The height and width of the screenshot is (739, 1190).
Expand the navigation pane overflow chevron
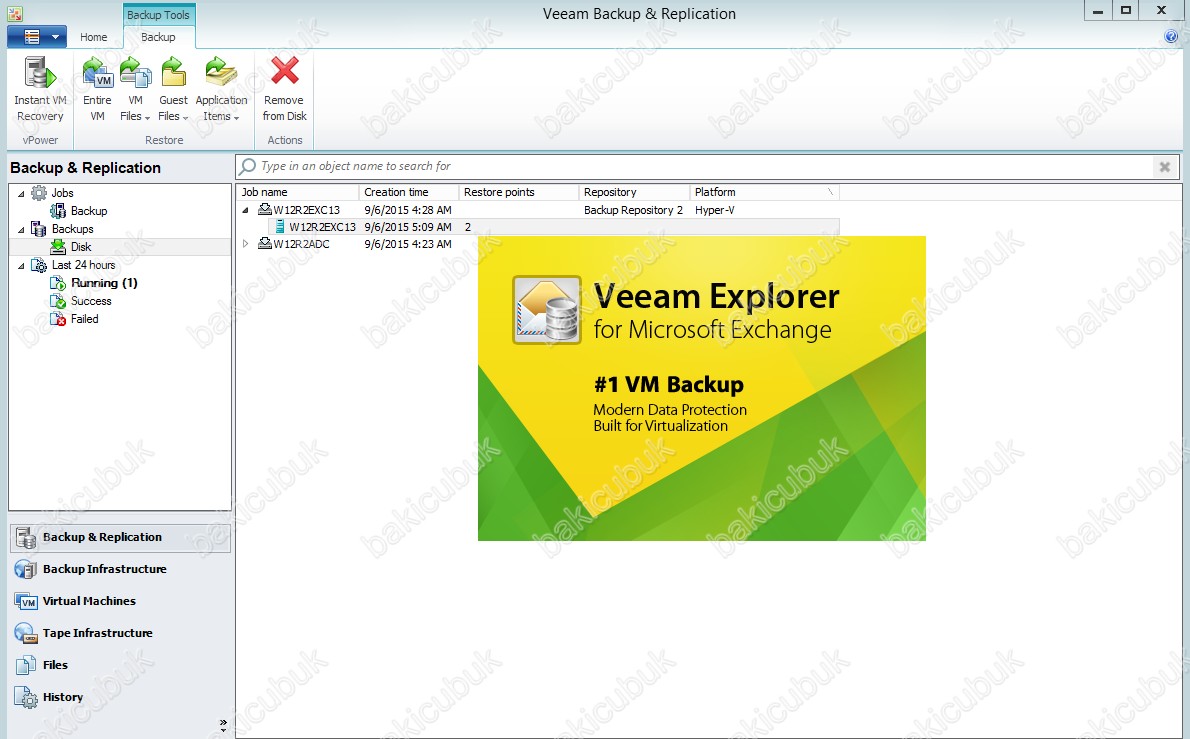223,725
